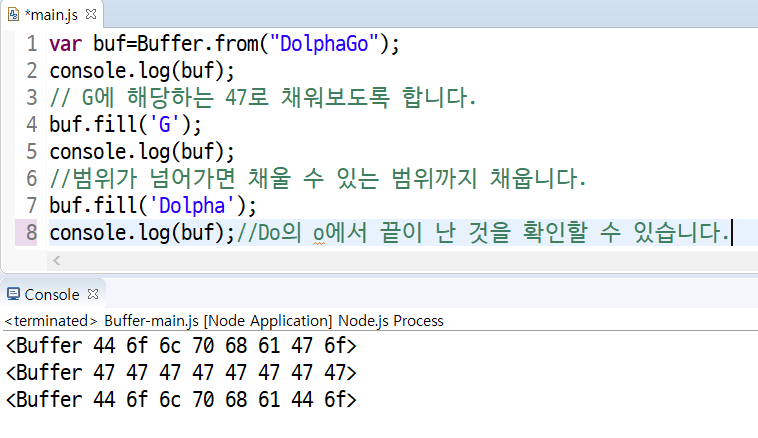Click console.log(buf); on line 5
758x438 pixels.
click(x=142, y=152)
